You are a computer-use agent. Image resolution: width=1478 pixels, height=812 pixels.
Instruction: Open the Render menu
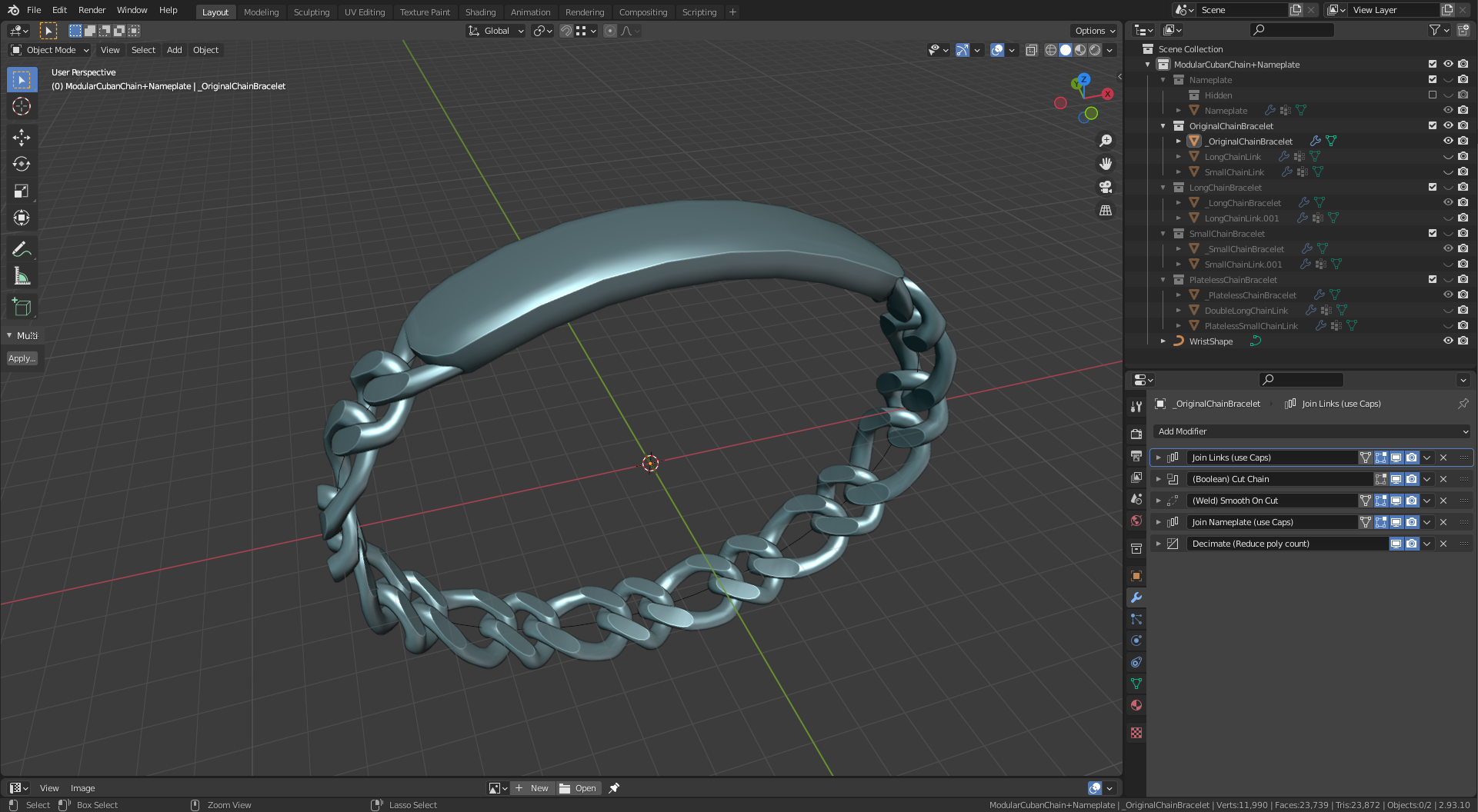click(x=92, y=10)
